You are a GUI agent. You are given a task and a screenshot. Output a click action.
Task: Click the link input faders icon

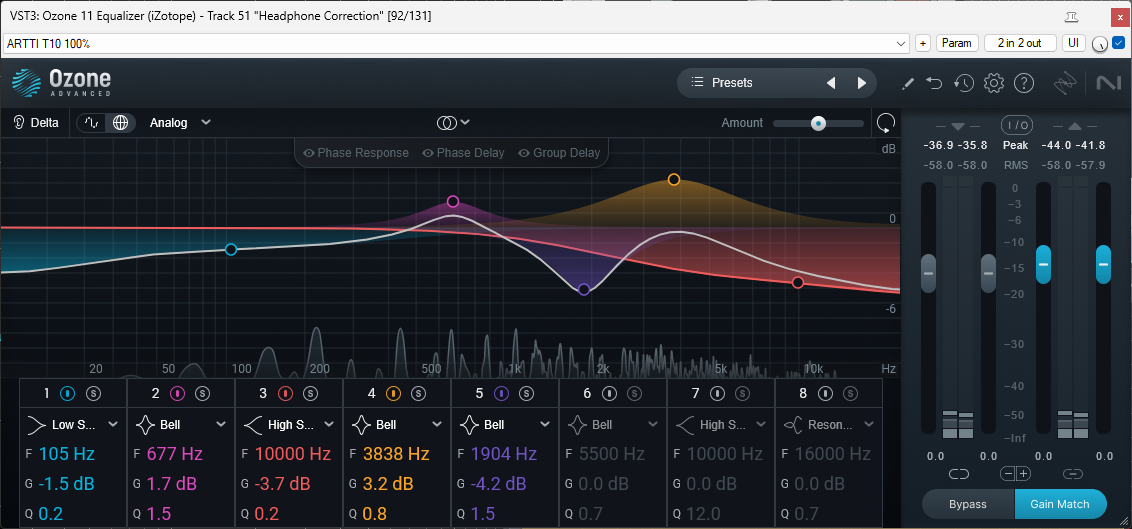[x=958, y=474]
